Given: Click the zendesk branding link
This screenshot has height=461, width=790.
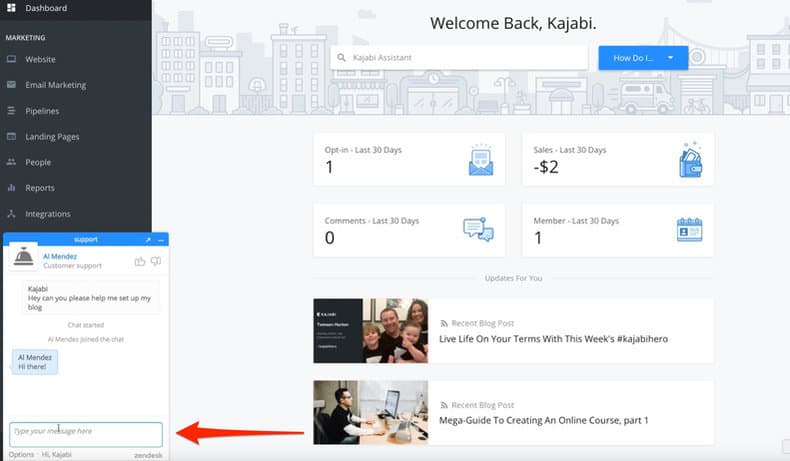Looking at the screenshot, I should coord(148,455).
